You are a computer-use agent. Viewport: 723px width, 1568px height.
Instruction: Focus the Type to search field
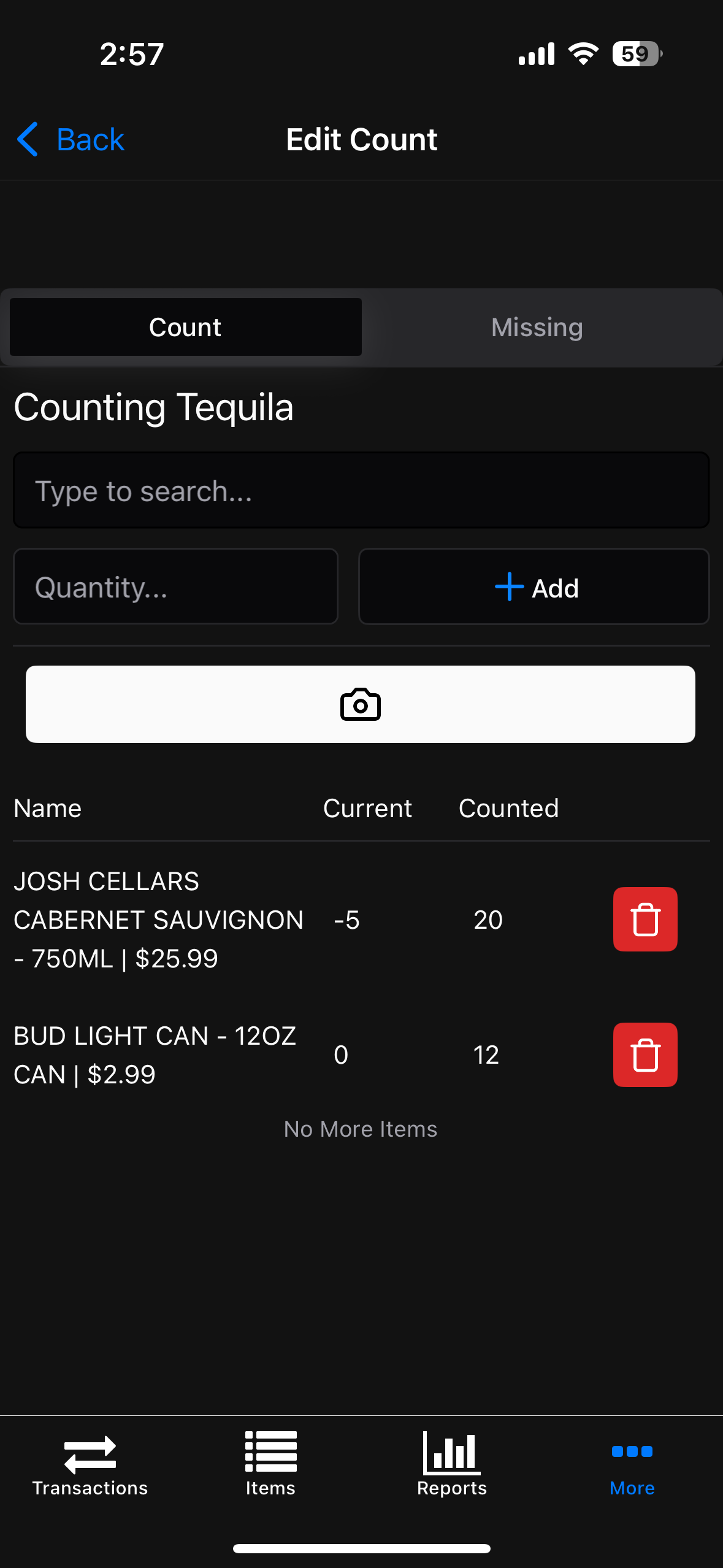coord(361,491)
